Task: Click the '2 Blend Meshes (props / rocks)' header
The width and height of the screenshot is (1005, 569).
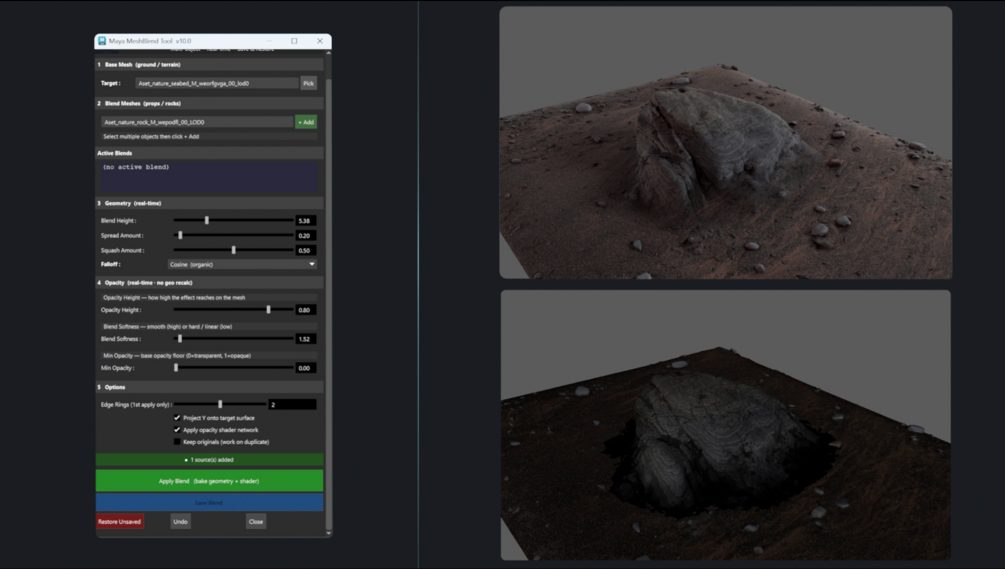Action: pos(209,103)
